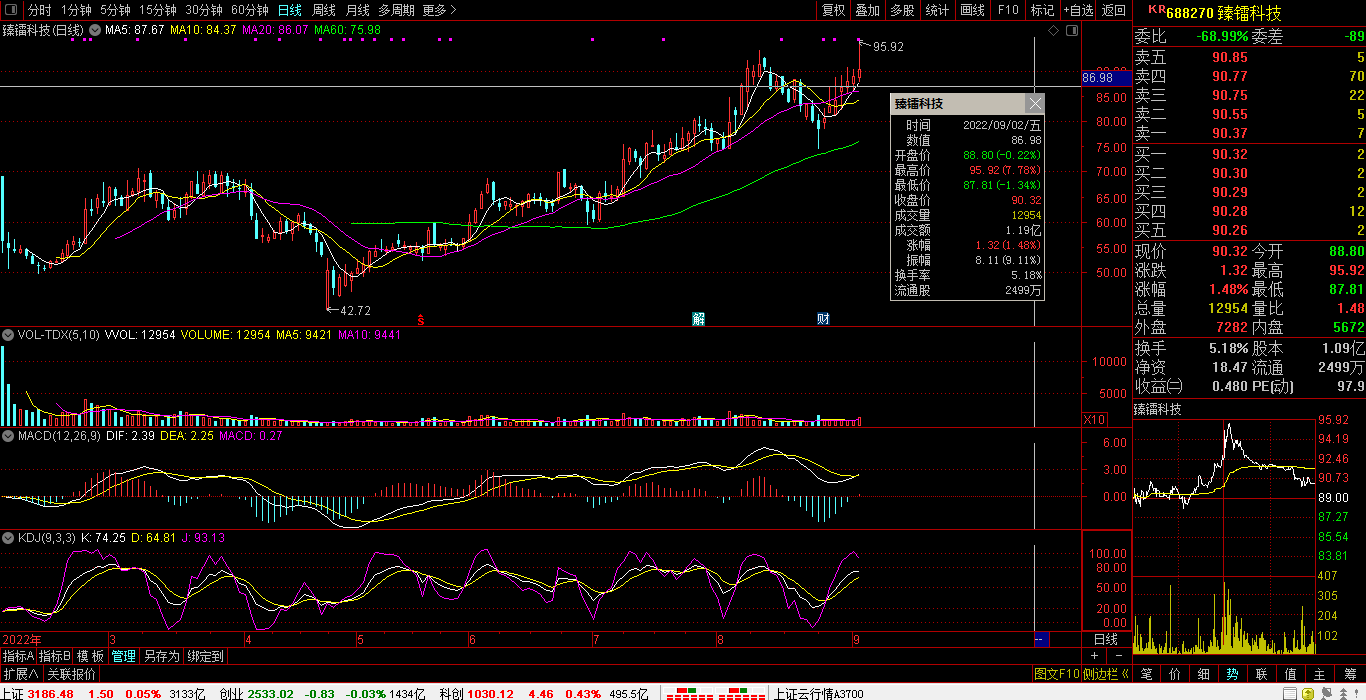Click the left panel toggle icon

point(10,10)
